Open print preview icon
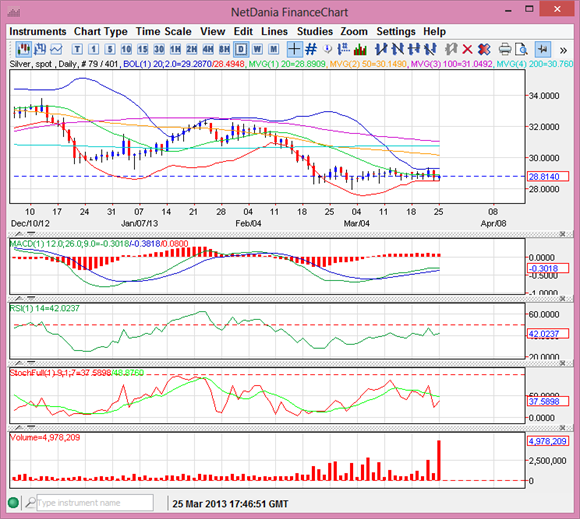 pyautogui.click(x=522, y=49)
